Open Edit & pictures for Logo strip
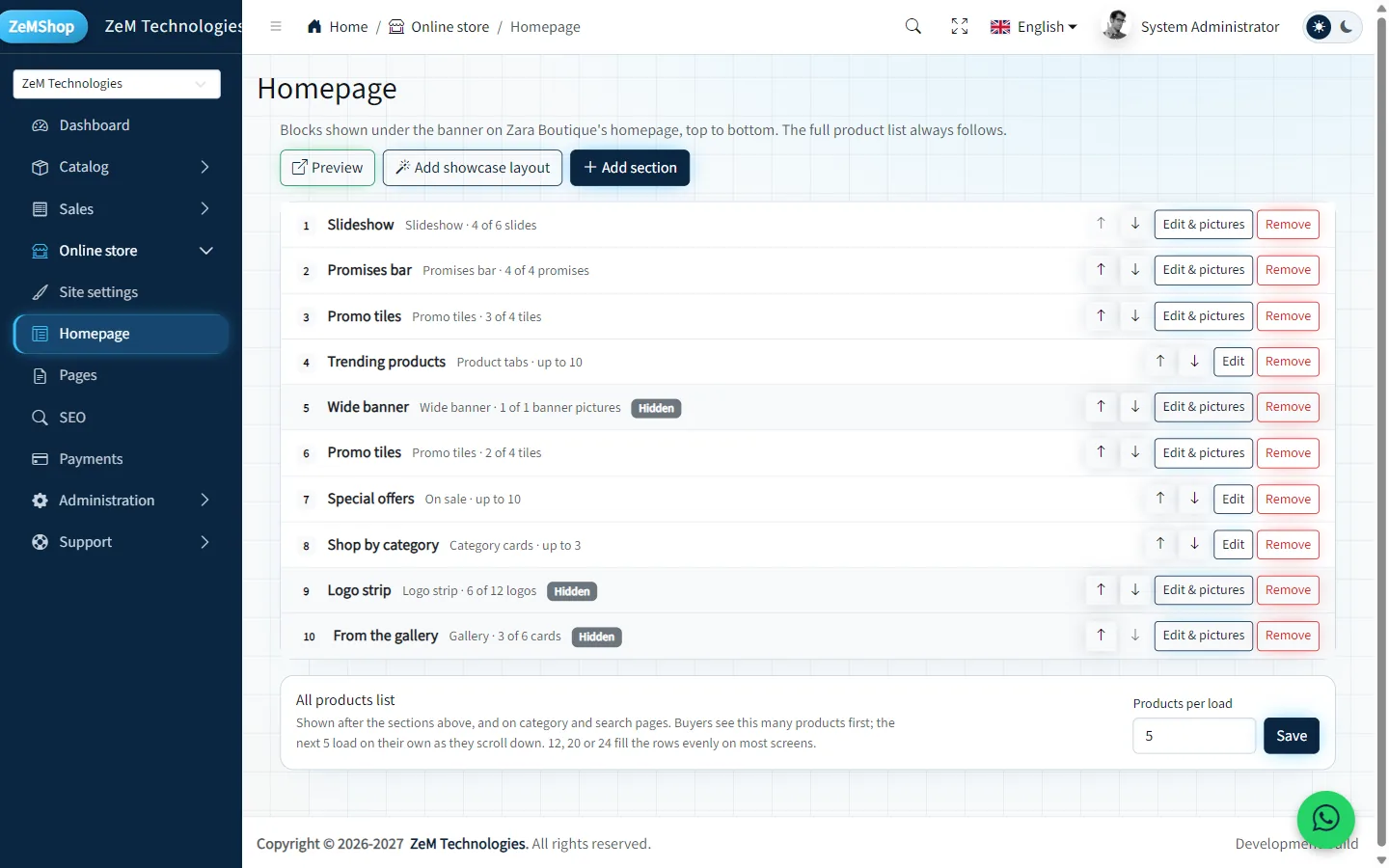 (1204, 590)
